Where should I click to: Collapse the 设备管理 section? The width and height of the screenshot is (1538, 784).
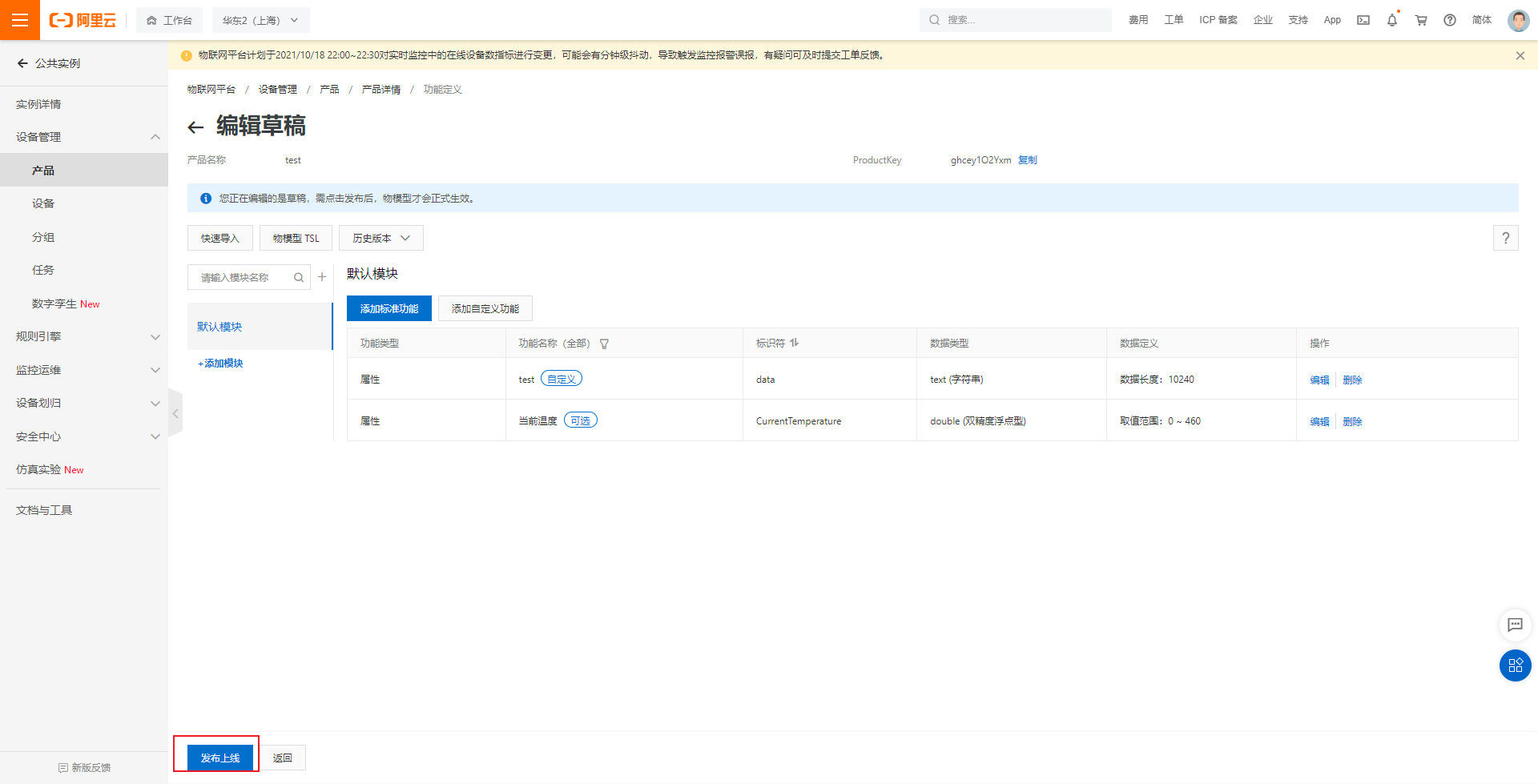pos(155,137)
